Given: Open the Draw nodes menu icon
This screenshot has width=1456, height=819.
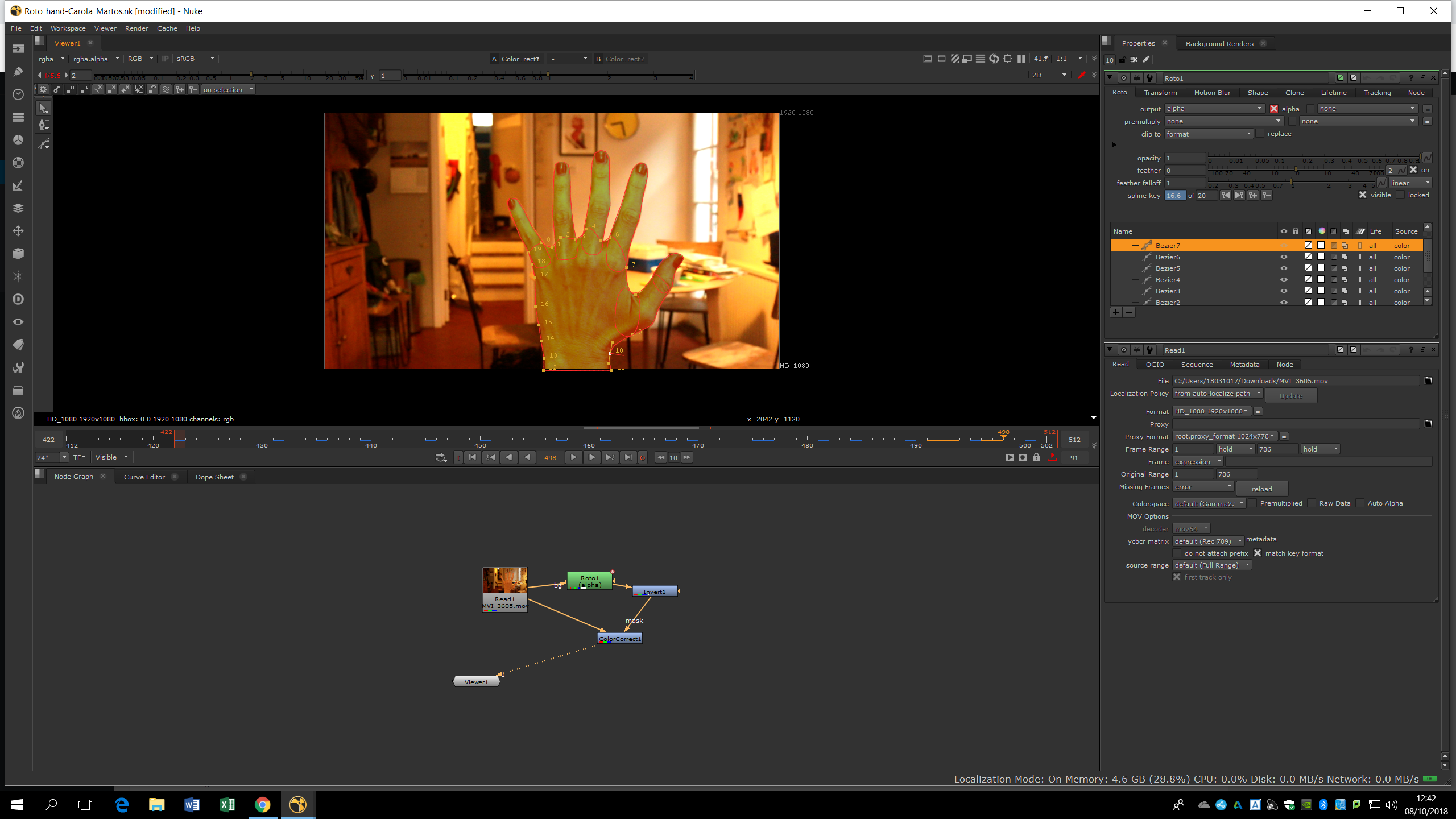Looking at the screenshot, I should click(x=18, y=72).
